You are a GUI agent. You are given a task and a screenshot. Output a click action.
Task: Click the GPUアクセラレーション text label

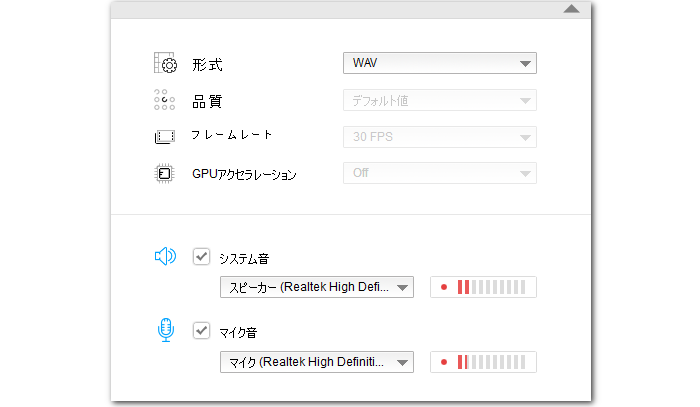click(x=244, y=174)
